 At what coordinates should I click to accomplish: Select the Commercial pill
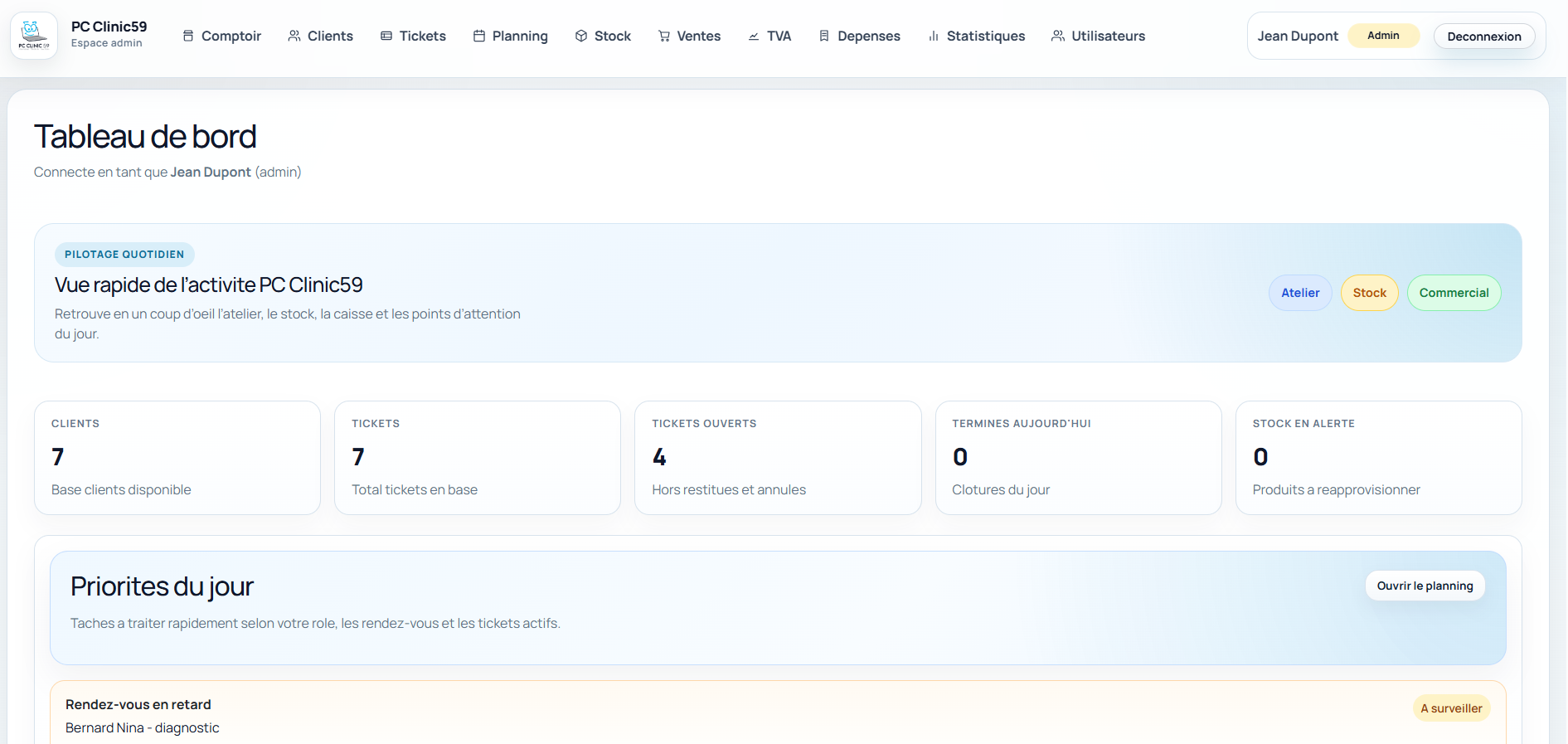pos(1454,293)
